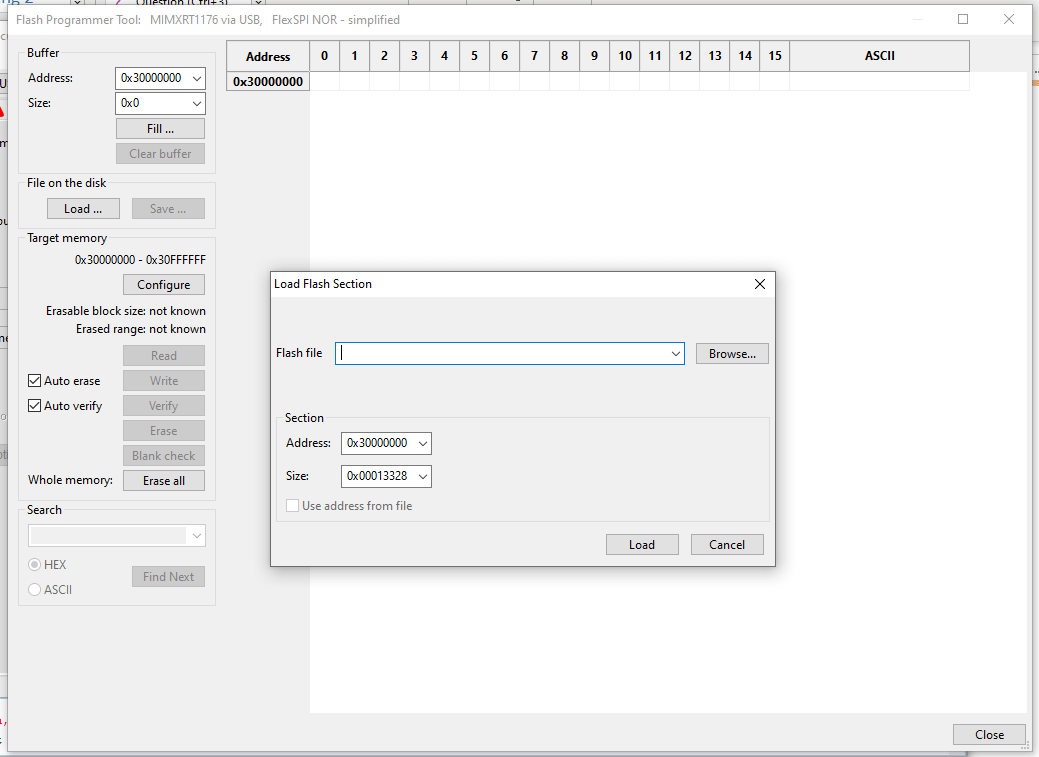Load the selected flash section
The image size is (1039, 757).
pyautogui.click(x=642, y=544)
